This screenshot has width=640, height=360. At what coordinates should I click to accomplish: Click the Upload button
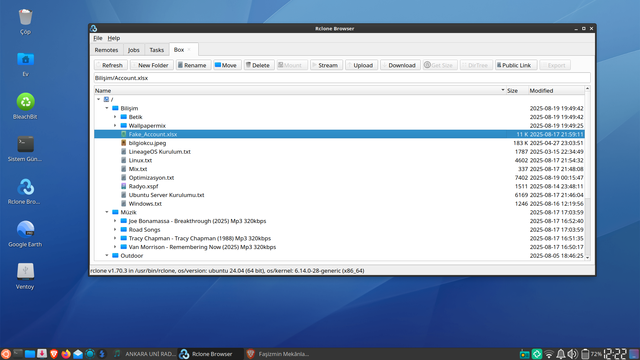pos(361,65)
